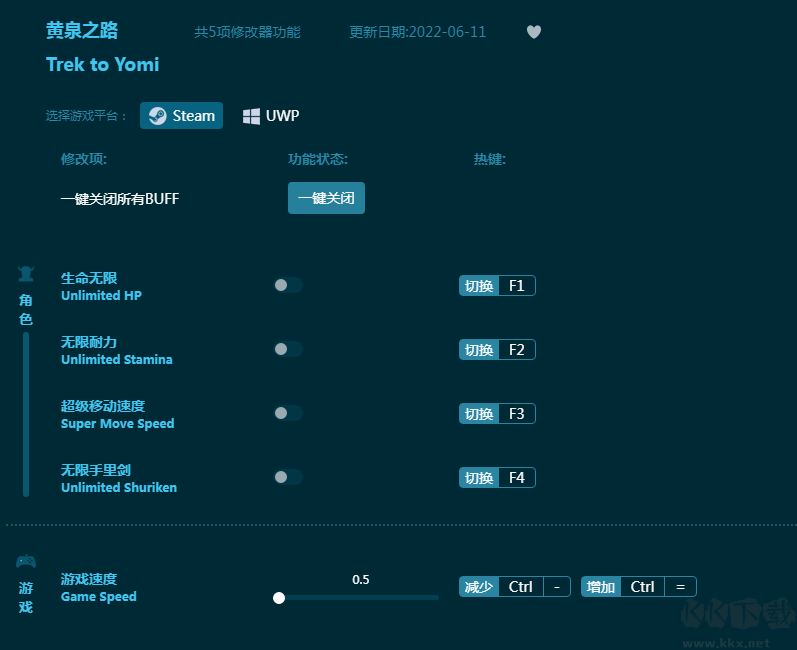
Task: Click the F1 hotkey field
Action: click(x=516, y=286)
